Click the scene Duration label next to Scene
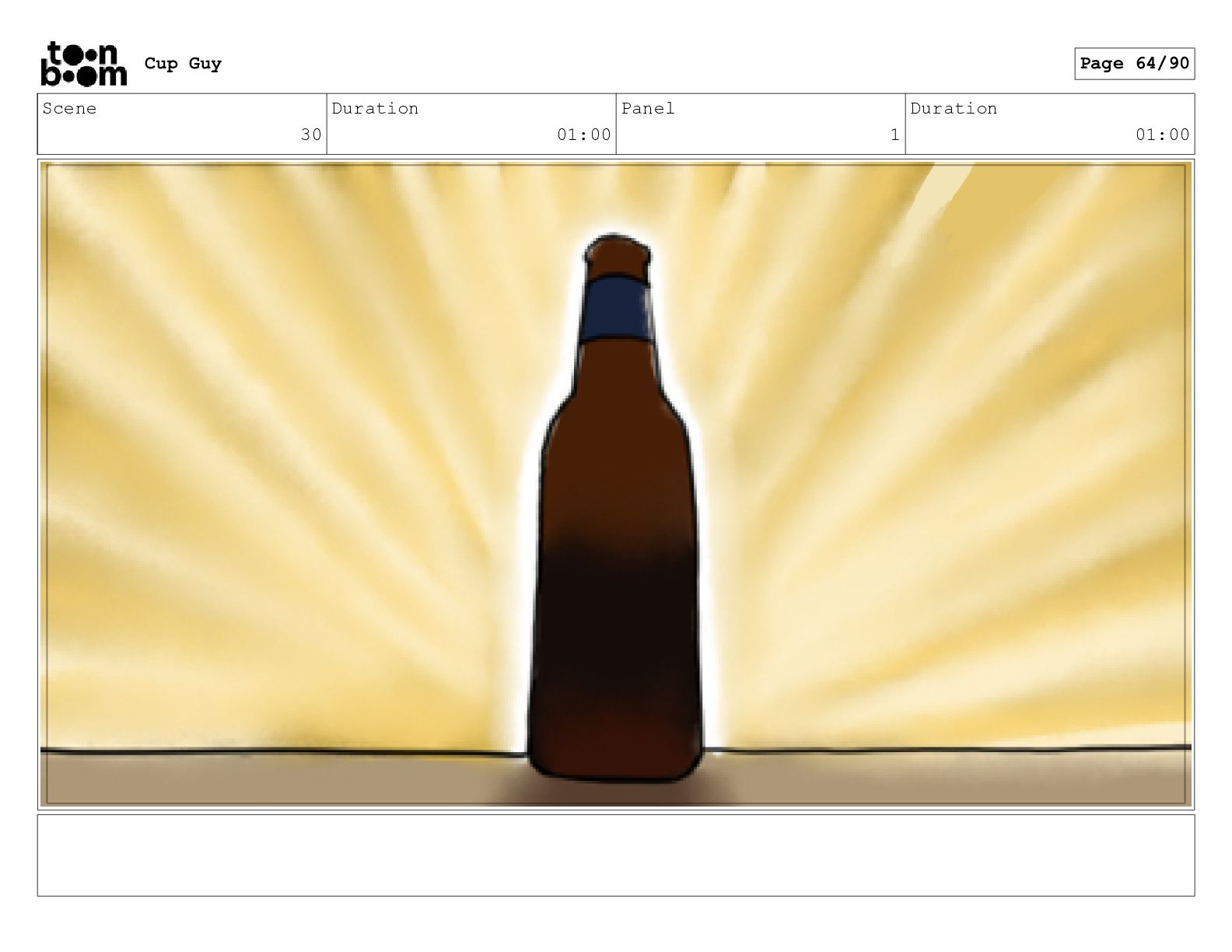The width and height of the screenshot is (1232, 952). [x=375, y=109]
